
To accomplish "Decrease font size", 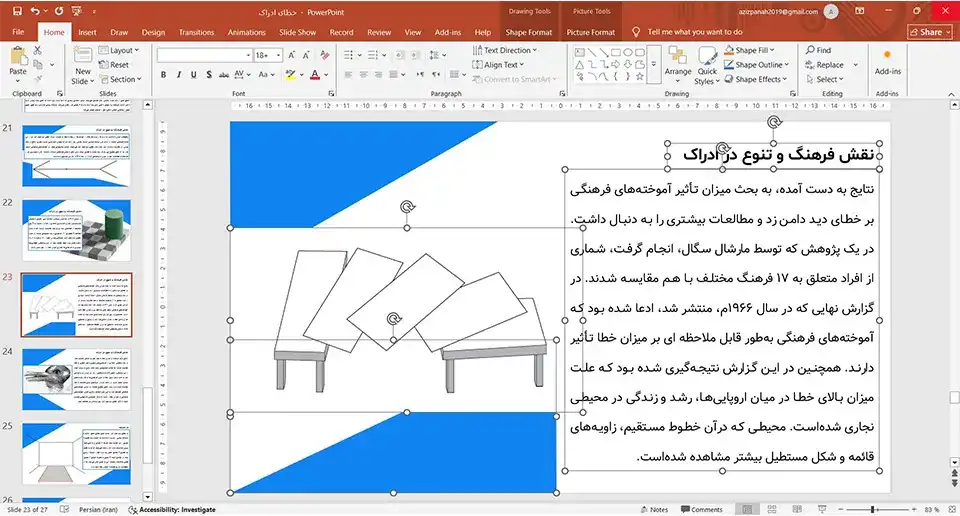I will coord(306,55).
